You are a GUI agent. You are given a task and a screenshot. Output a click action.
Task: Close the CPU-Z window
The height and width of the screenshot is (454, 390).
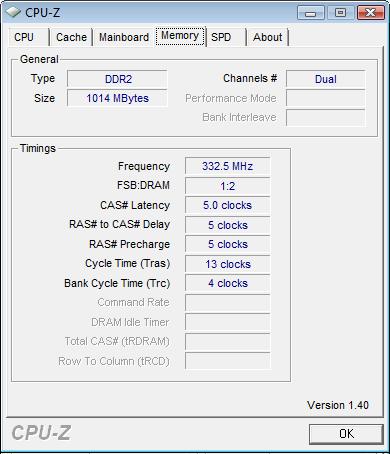[x=370, y=13]
